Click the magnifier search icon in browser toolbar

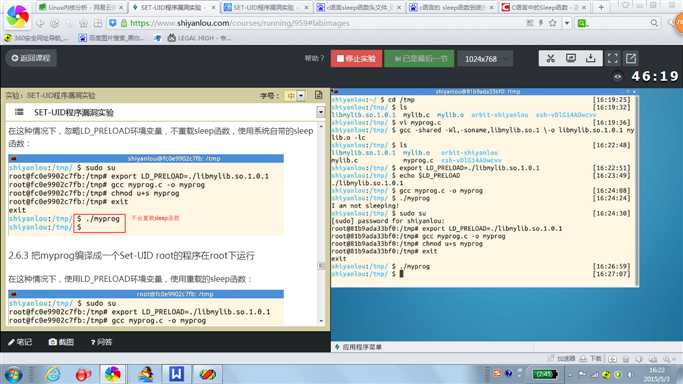point(654,23)
